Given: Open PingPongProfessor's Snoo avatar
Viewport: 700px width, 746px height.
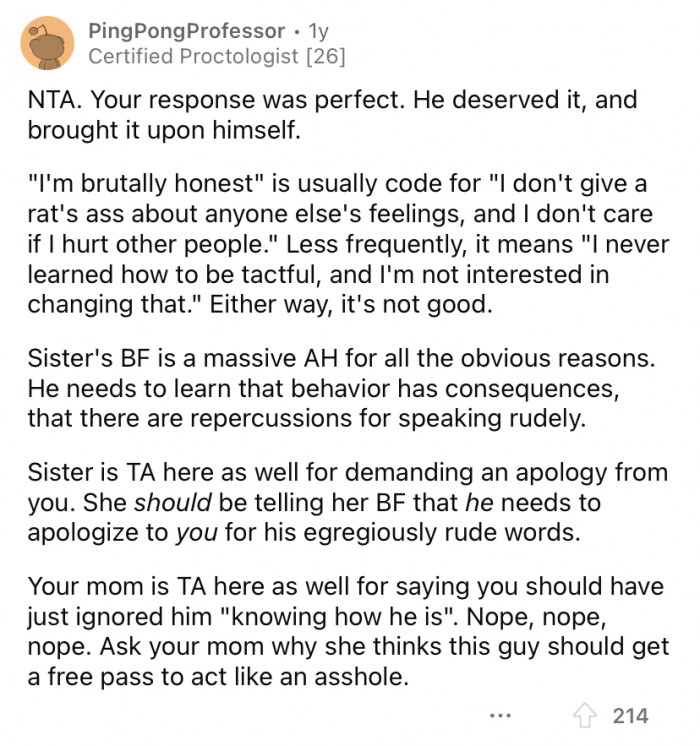Looking at the screenshot, I should tap(47, 43).
